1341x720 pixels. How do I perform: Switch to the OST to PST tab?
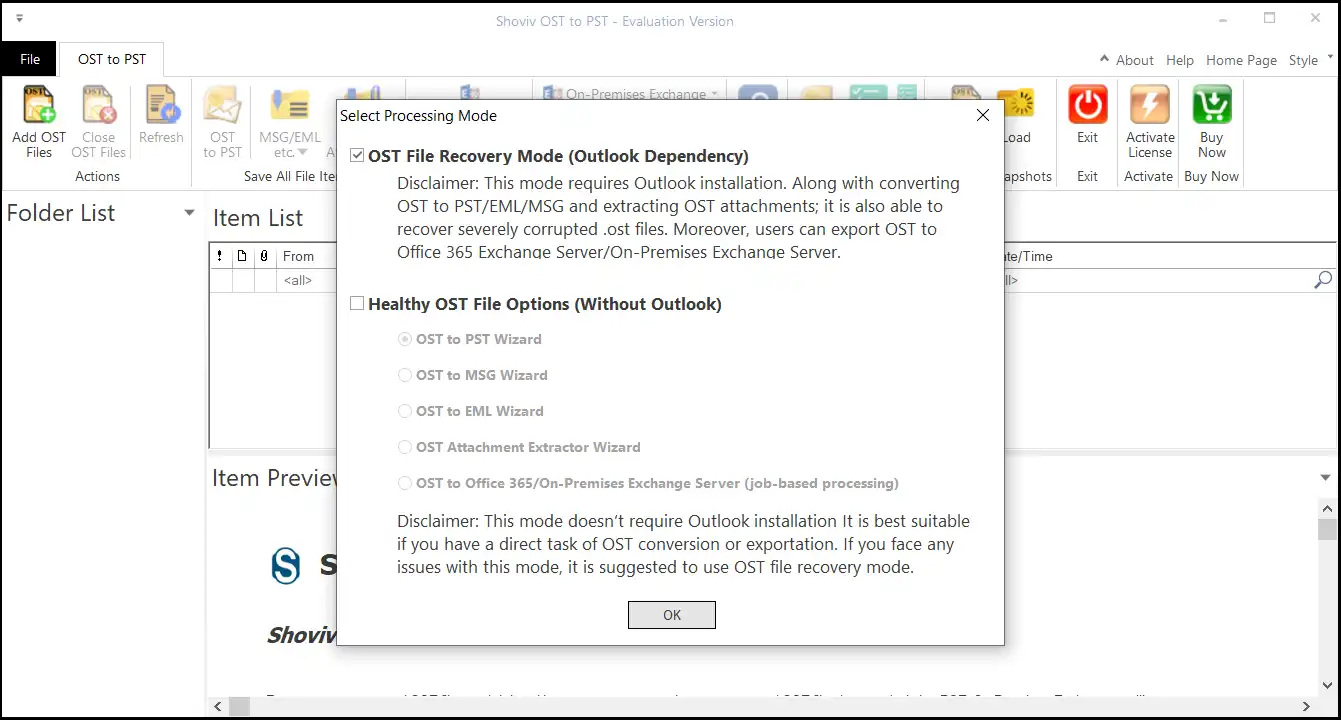pos(112,59)
